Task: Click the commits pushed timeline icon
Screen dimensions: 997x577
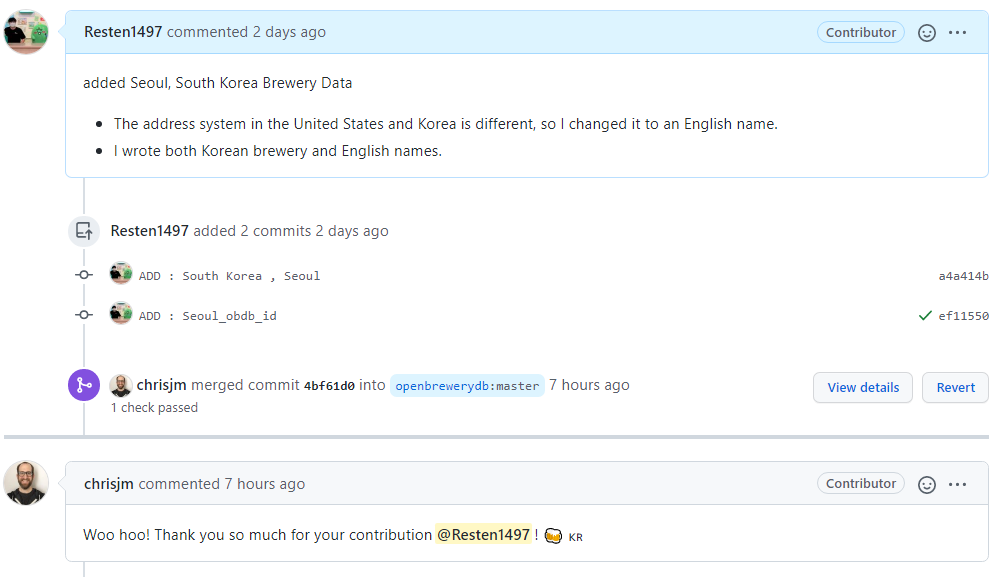Action: [84, 231]
